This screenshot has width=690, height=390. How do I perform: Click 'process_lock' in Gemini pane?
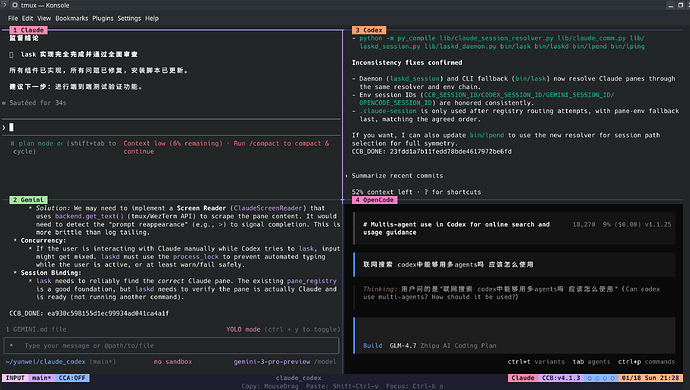195,257
